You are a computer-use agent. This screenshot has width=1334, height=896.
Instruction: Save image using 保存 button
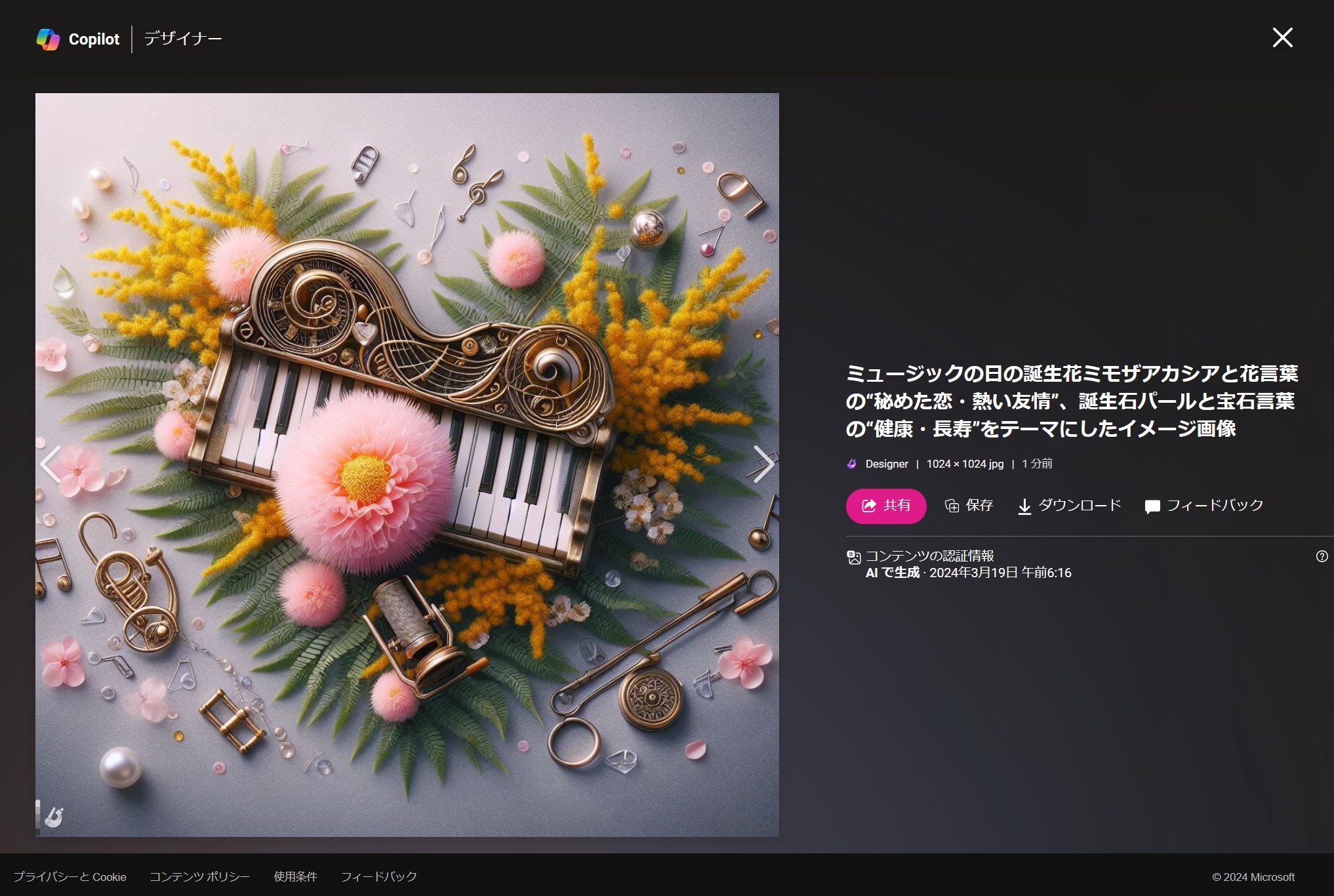point(969,506)
